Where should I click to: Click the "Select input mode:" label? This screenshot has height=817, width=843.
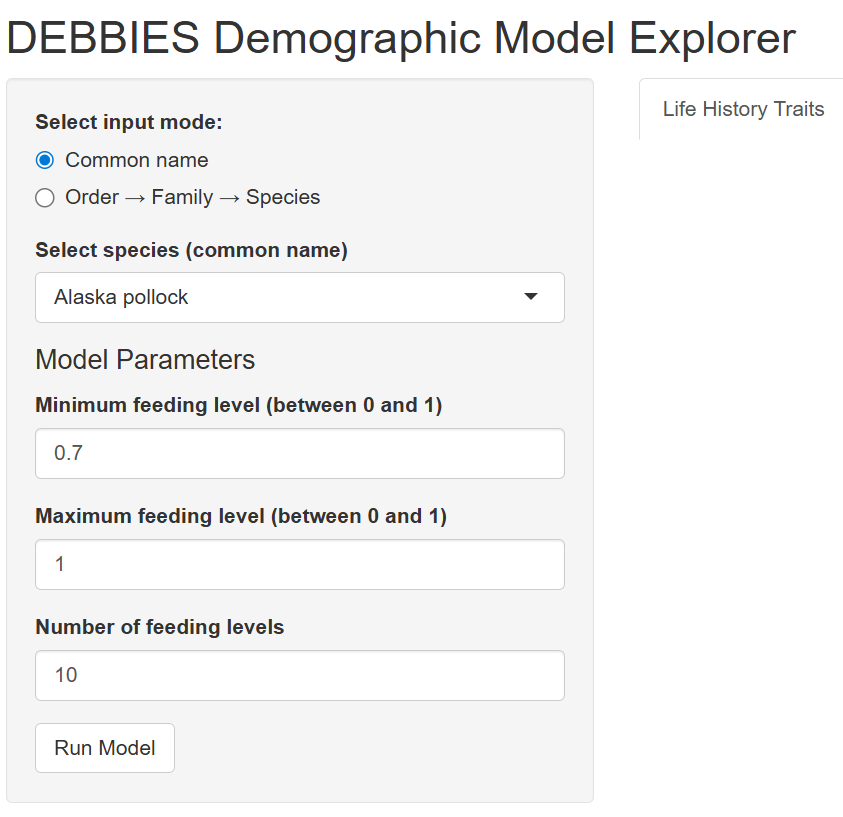pos(128,122)
